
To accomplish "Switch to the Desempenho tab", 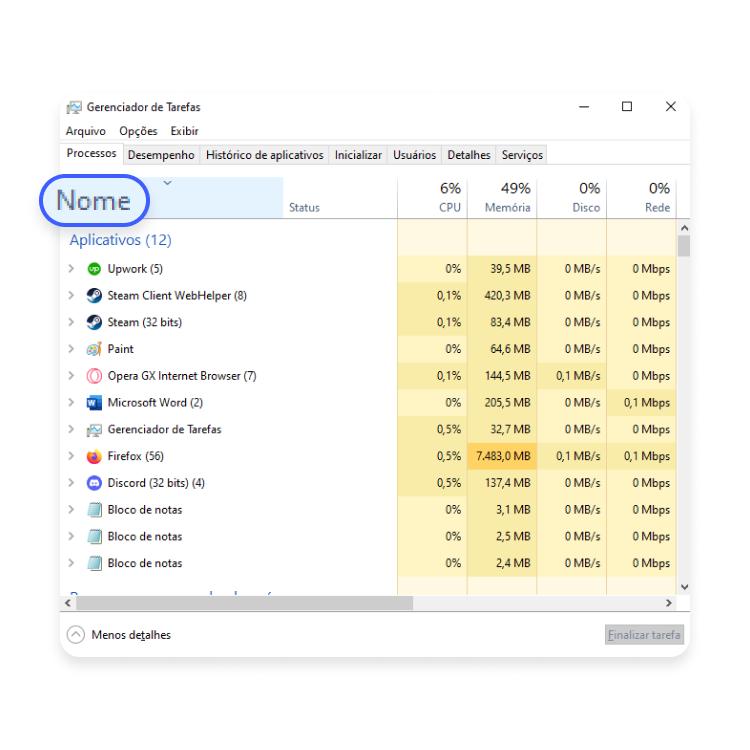I will click(161, 155).
